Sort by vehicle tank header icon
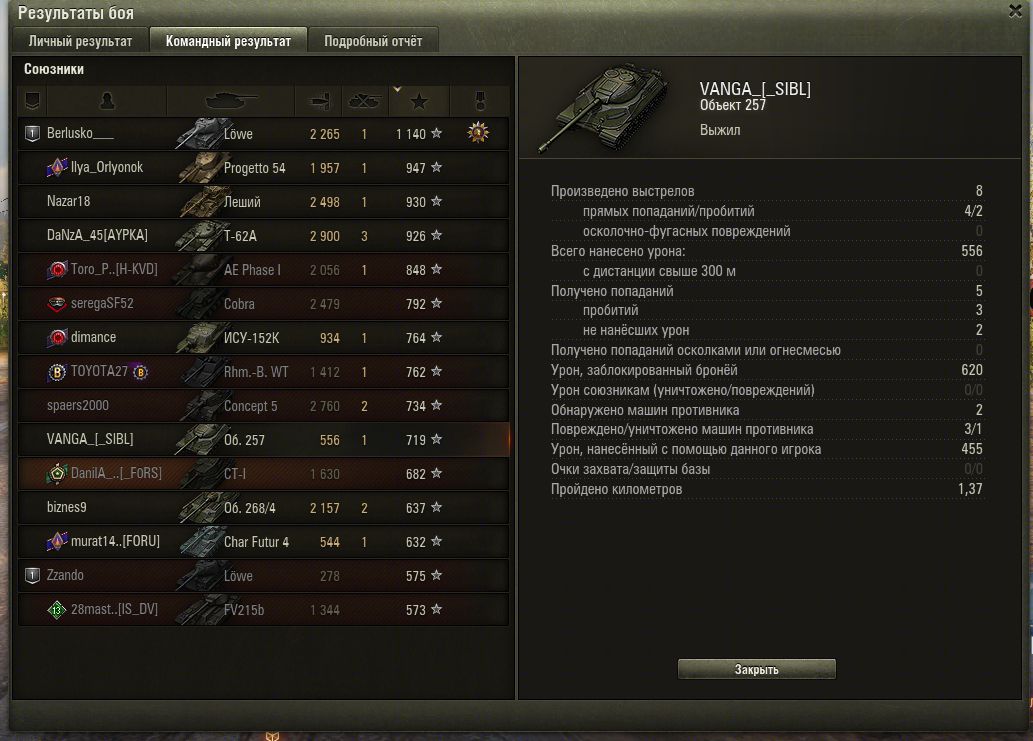 230,101
